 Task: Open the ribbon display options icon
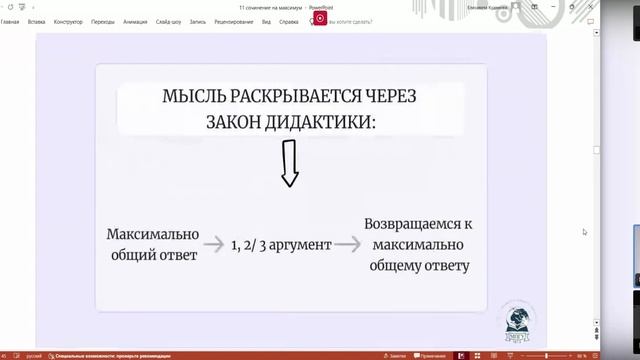pos(534,7)
